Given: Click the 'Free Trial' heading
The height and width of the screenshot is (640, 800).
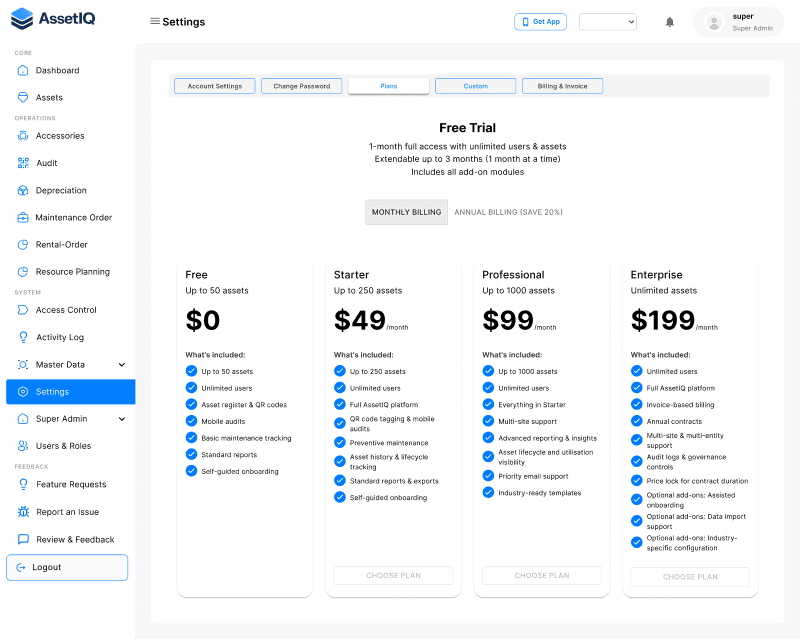Looking at the screenshot, I should click(x=467, y=128).
